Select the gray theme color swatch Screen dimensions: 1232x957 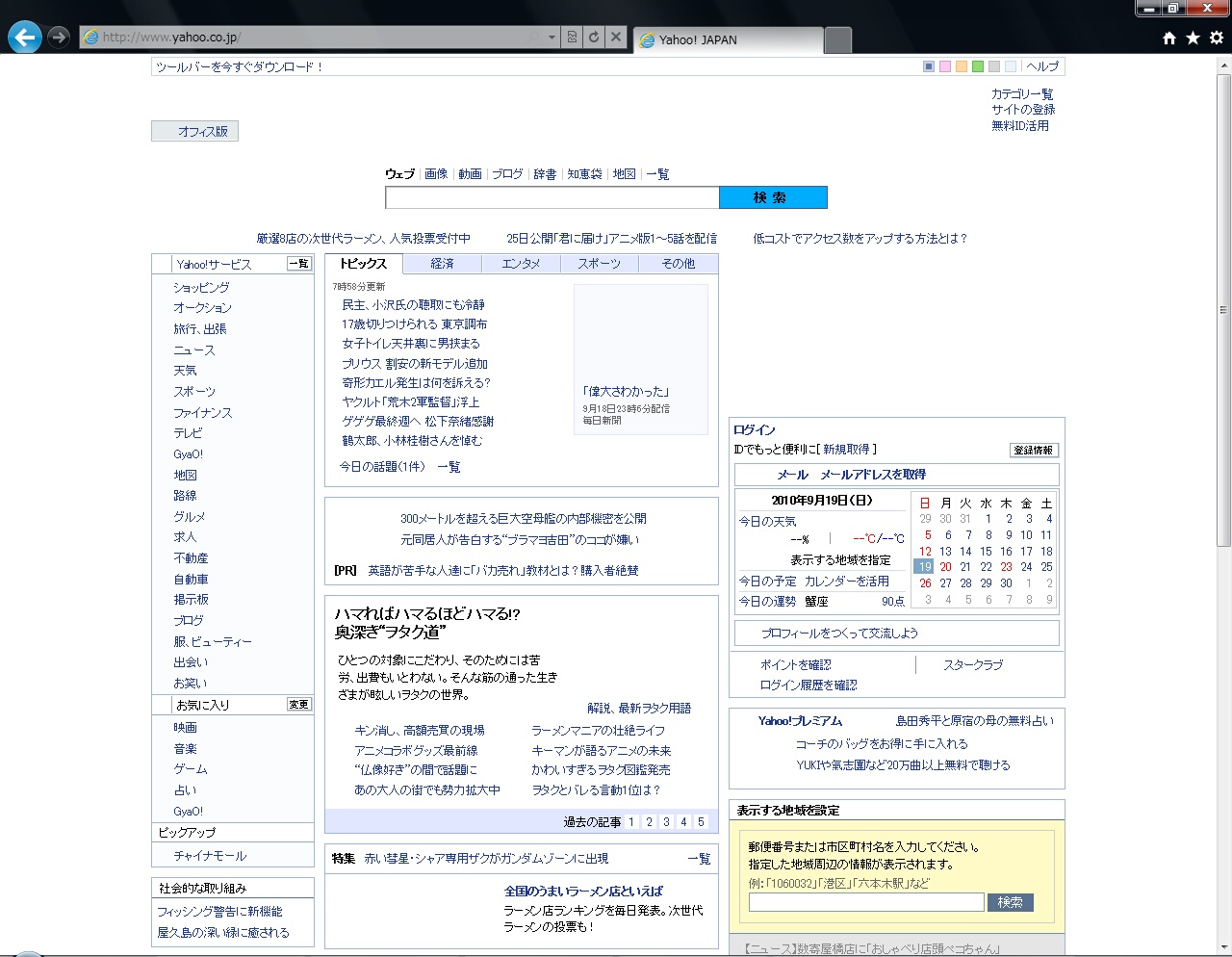pyautogui.click(x=994, y=66)
